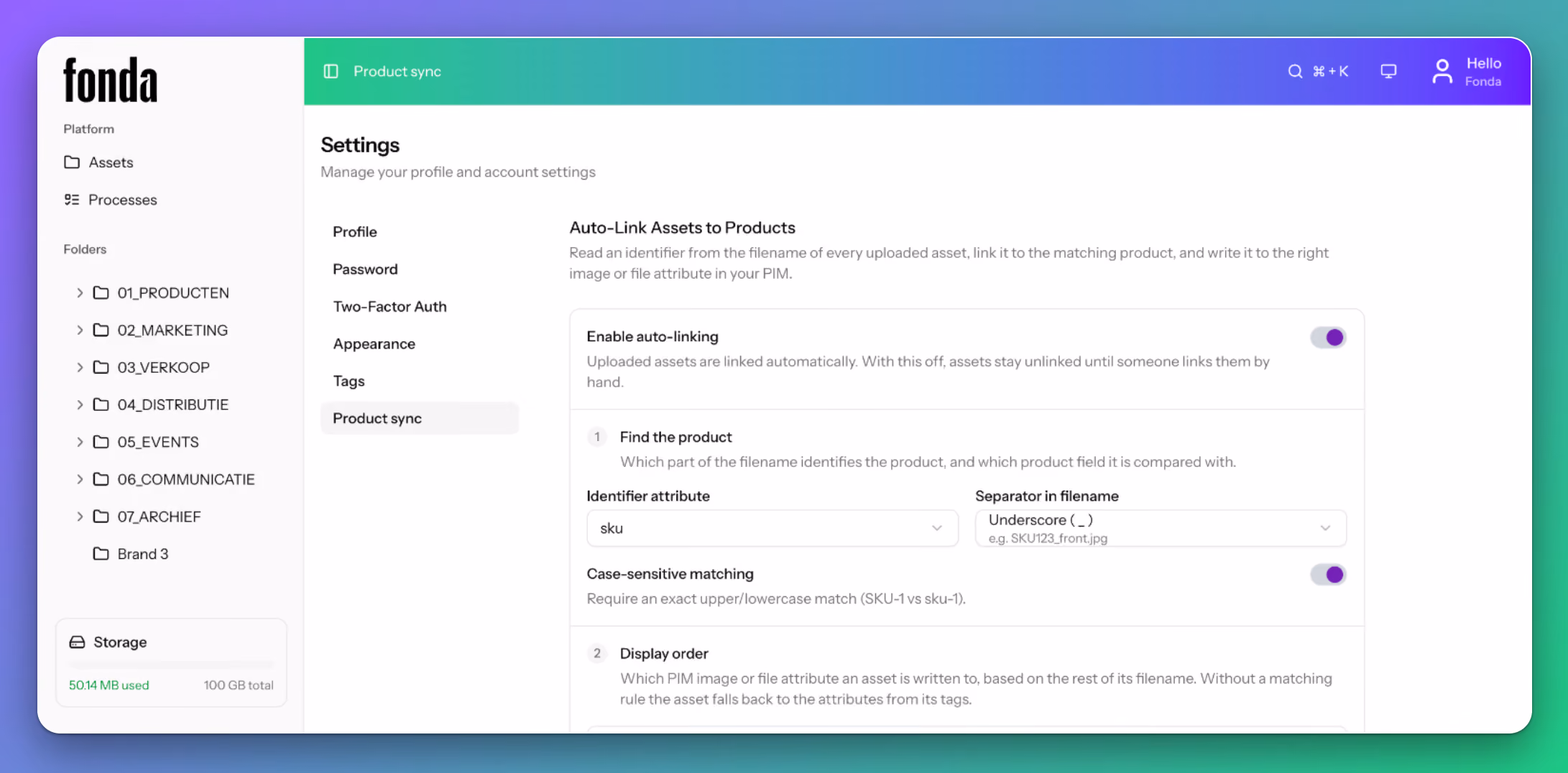Viewport: 1568px width, 773px height.
Task: Open search with the magnifier icon
Action: (1295, 71)
